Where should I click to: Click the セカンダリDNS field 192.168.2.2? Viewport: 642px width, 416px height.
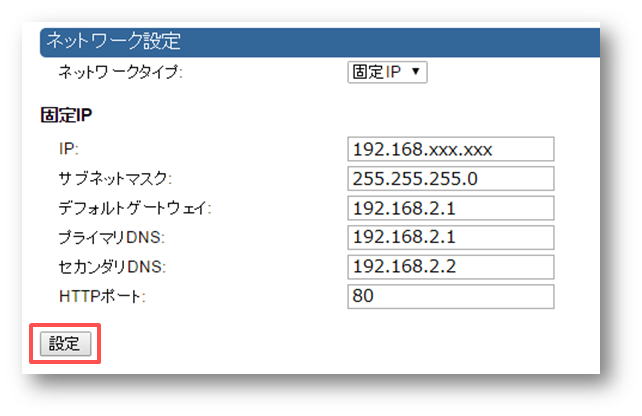tap(451, 267)
